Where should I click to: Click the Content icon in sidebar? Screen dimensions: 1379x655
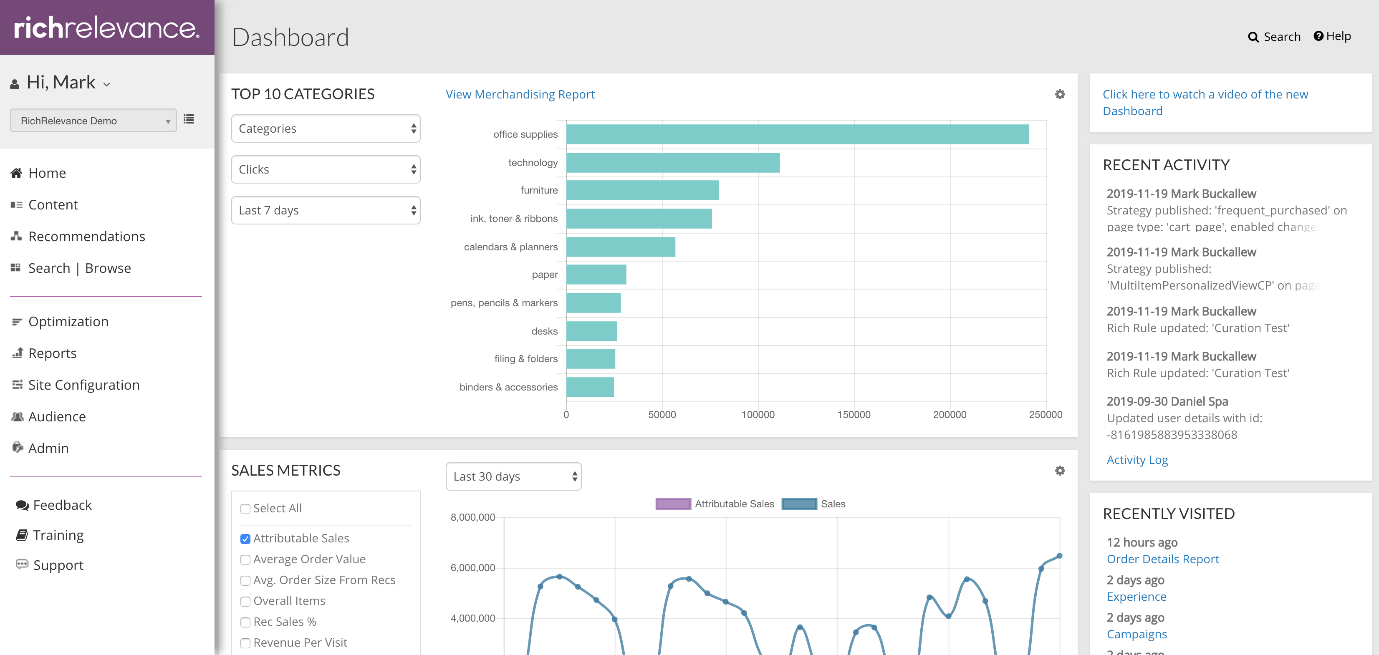pyautogui.click(x=16, y=205)
